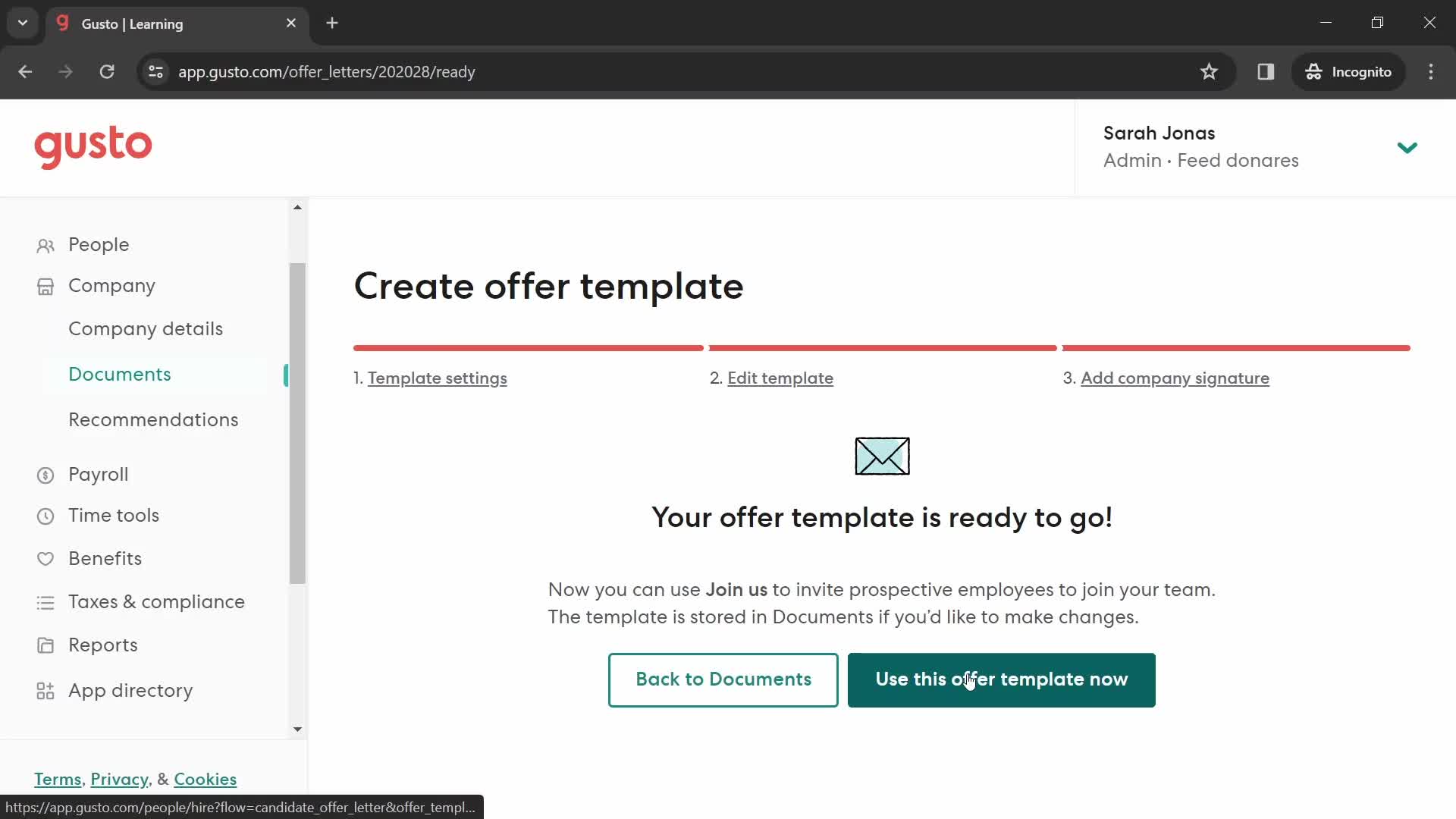
Task: Click the envelope/mail icon
Action: (882, 456)
